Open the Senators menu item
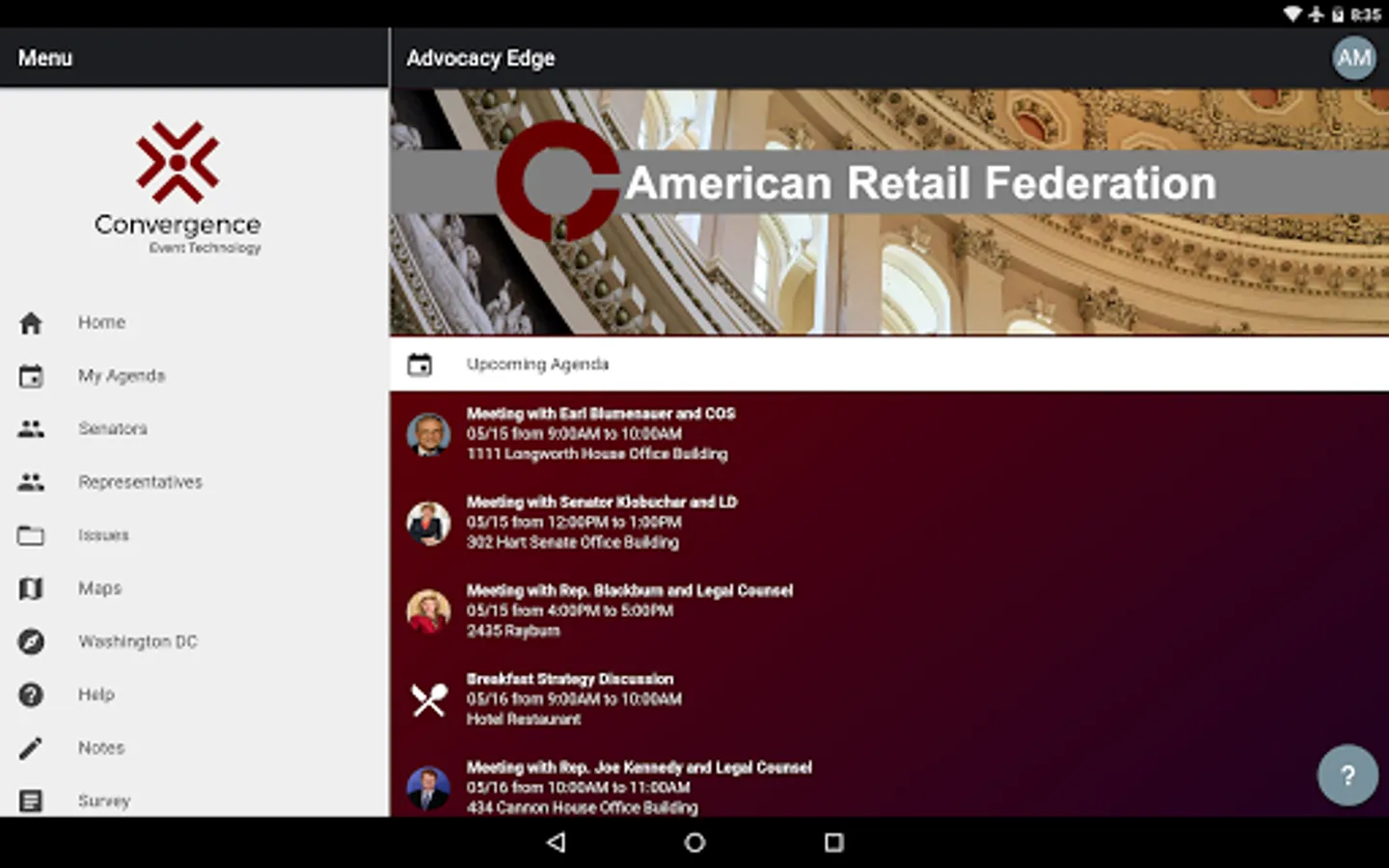Viewport: 1389px width, 868px height. pyautogui.click(x=194, y=429)
